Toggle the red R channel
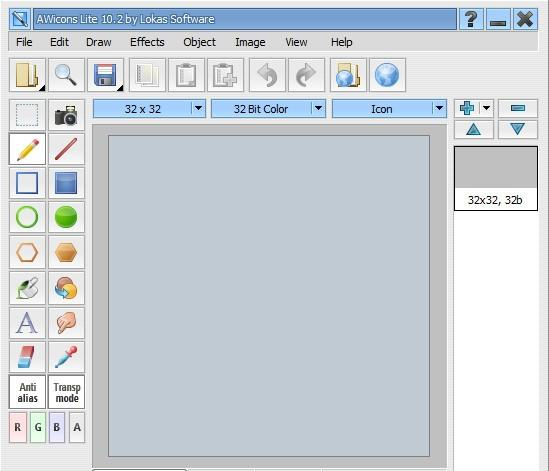Screen dimensions: 549x471 pos(18,427)
